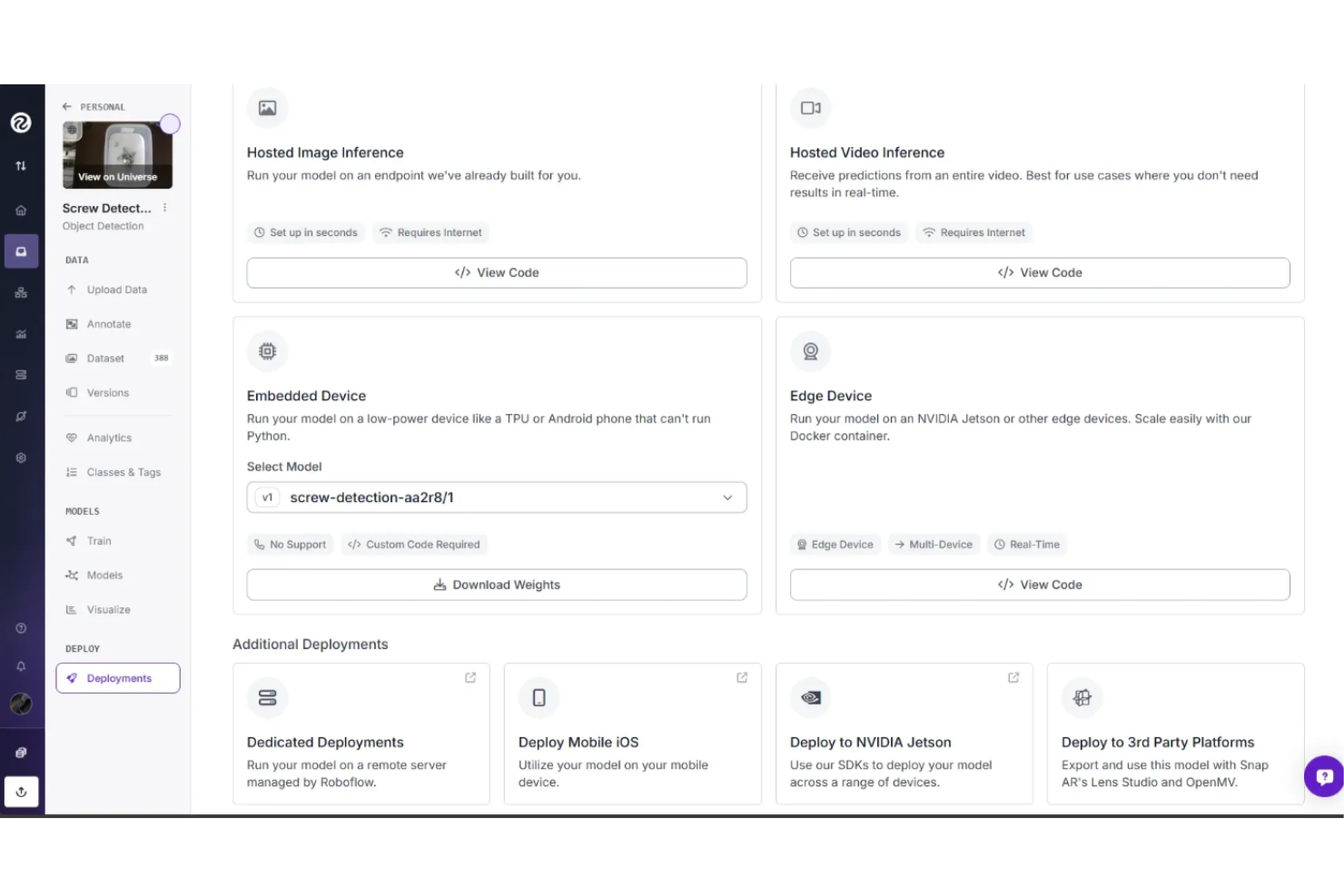This screenshot has height=896, width=1344.
Task: Click the user avatar in the dark sidebar
Action: 21,704
